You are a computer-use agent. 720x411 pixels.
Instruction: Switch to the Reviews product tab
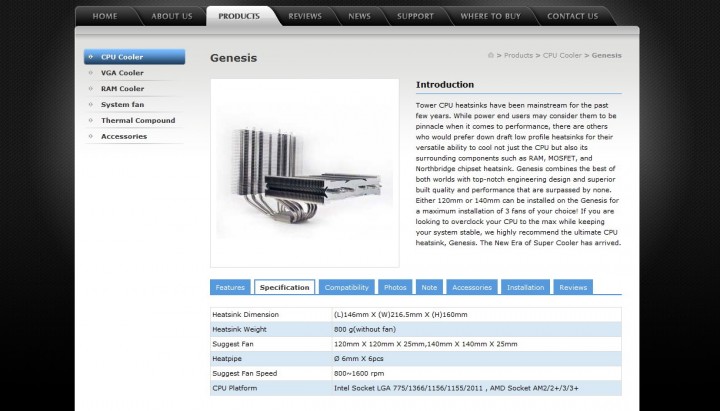coord(573,287)
